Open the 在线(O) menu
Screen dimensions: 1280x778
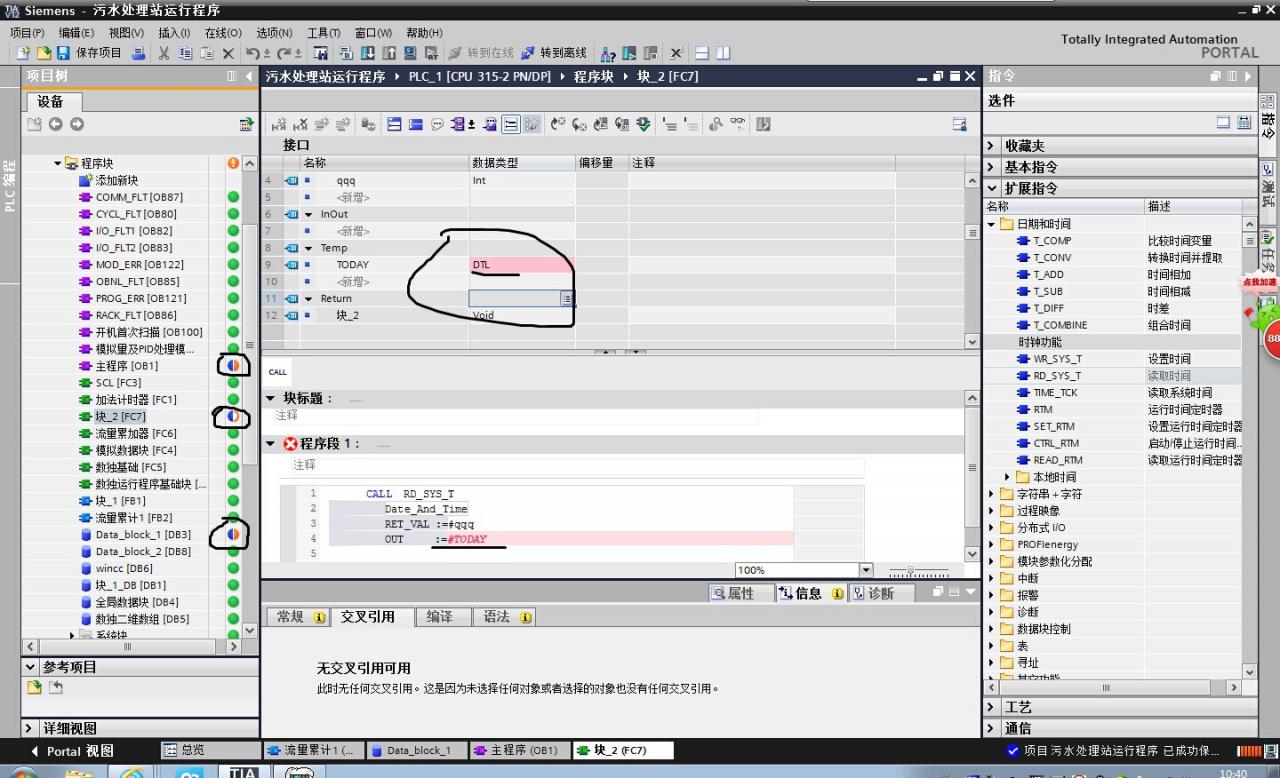tap(223, 33)
